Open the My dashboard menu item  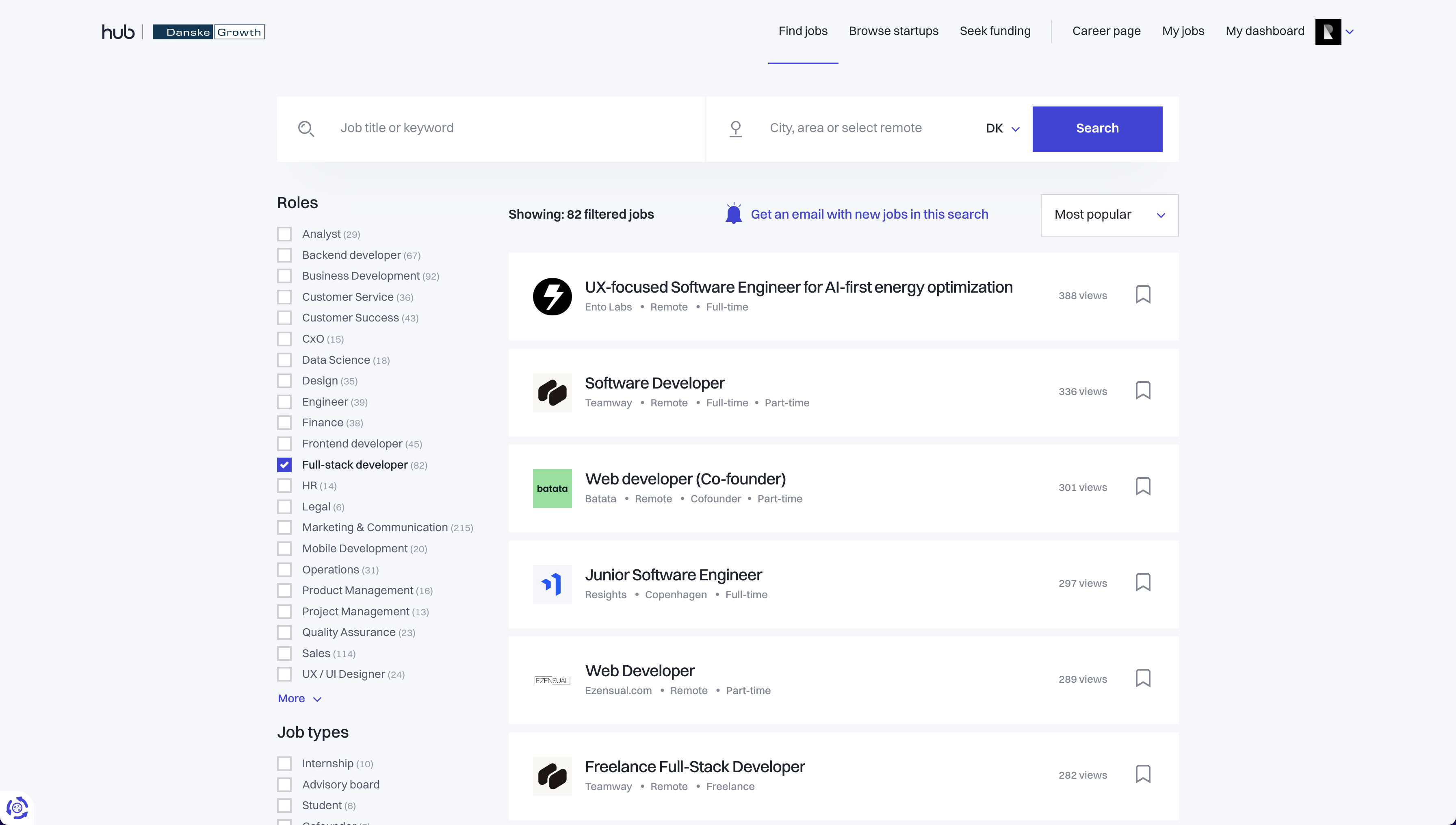pyautogui.click(x=1265, y=31)
